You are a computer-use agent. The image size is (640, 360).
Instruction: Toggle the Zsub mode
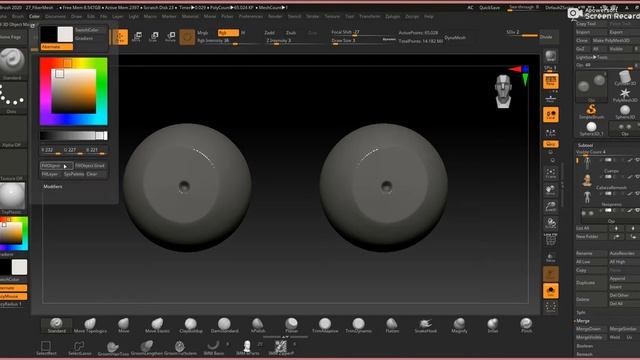[291, 33]
